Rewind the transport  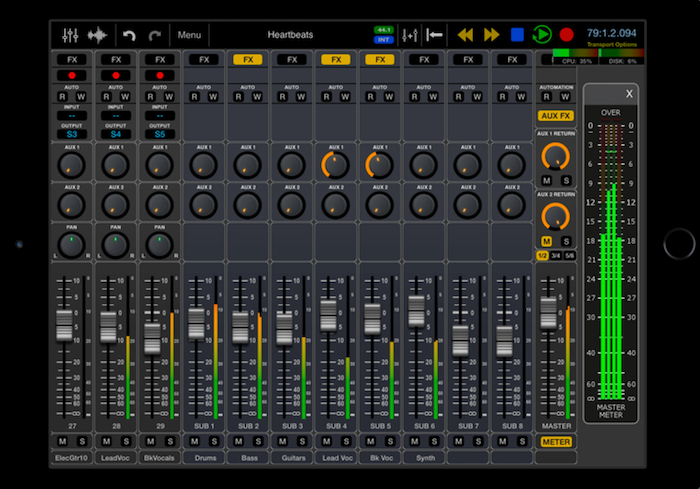click(465, 35)
